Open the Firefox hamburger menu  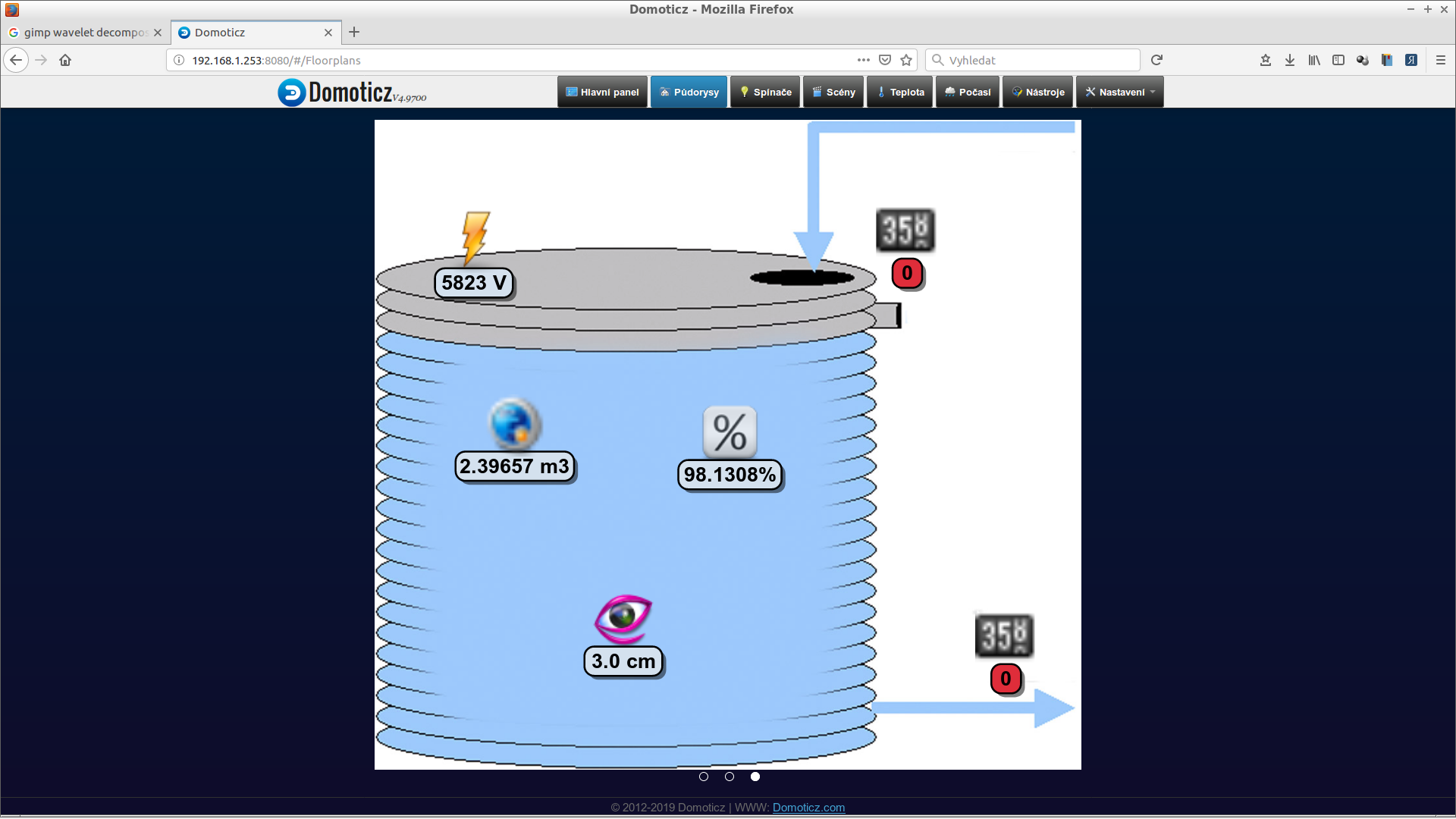click(x=1441, y=60)
